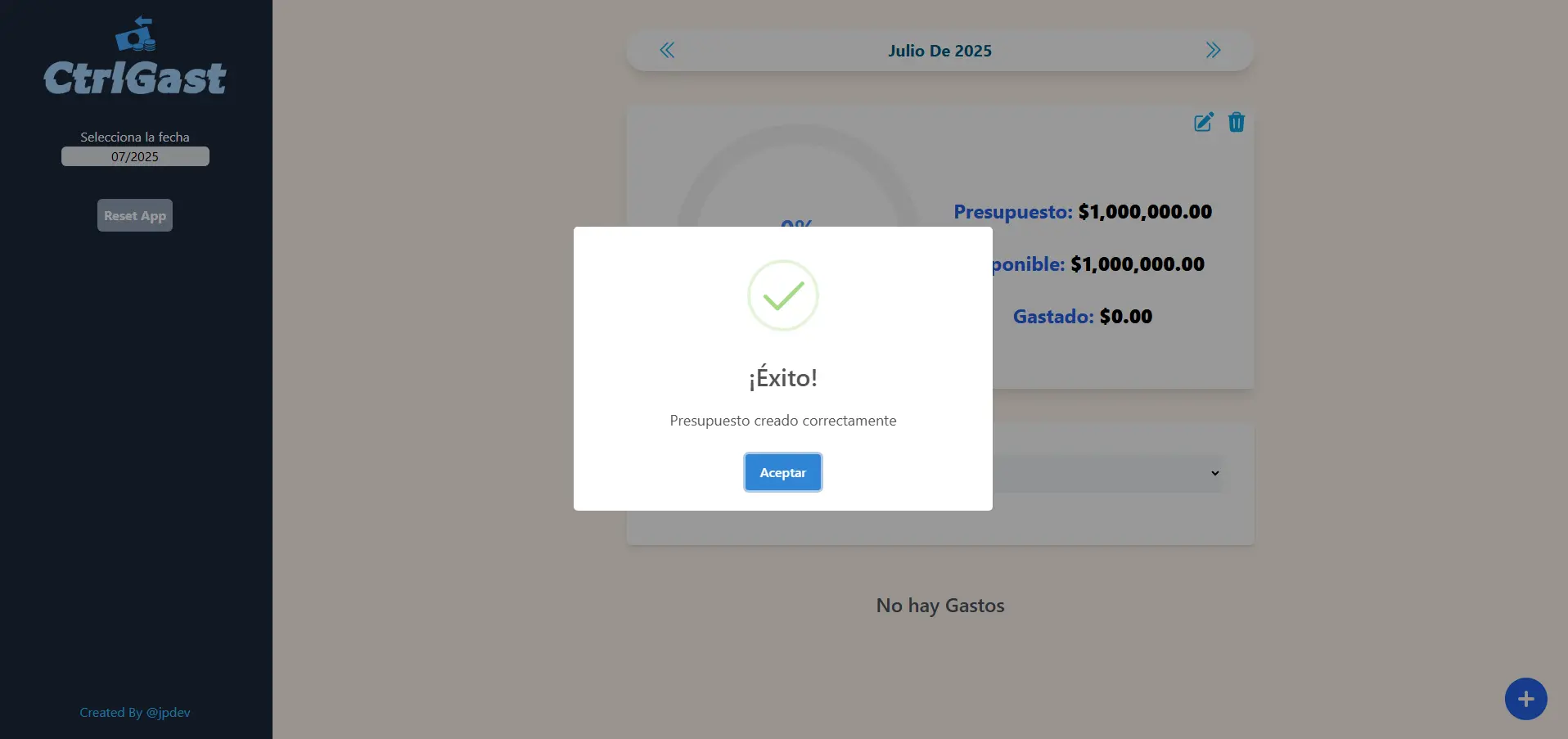Click the edit budget pencil icon

(1203, 123)
